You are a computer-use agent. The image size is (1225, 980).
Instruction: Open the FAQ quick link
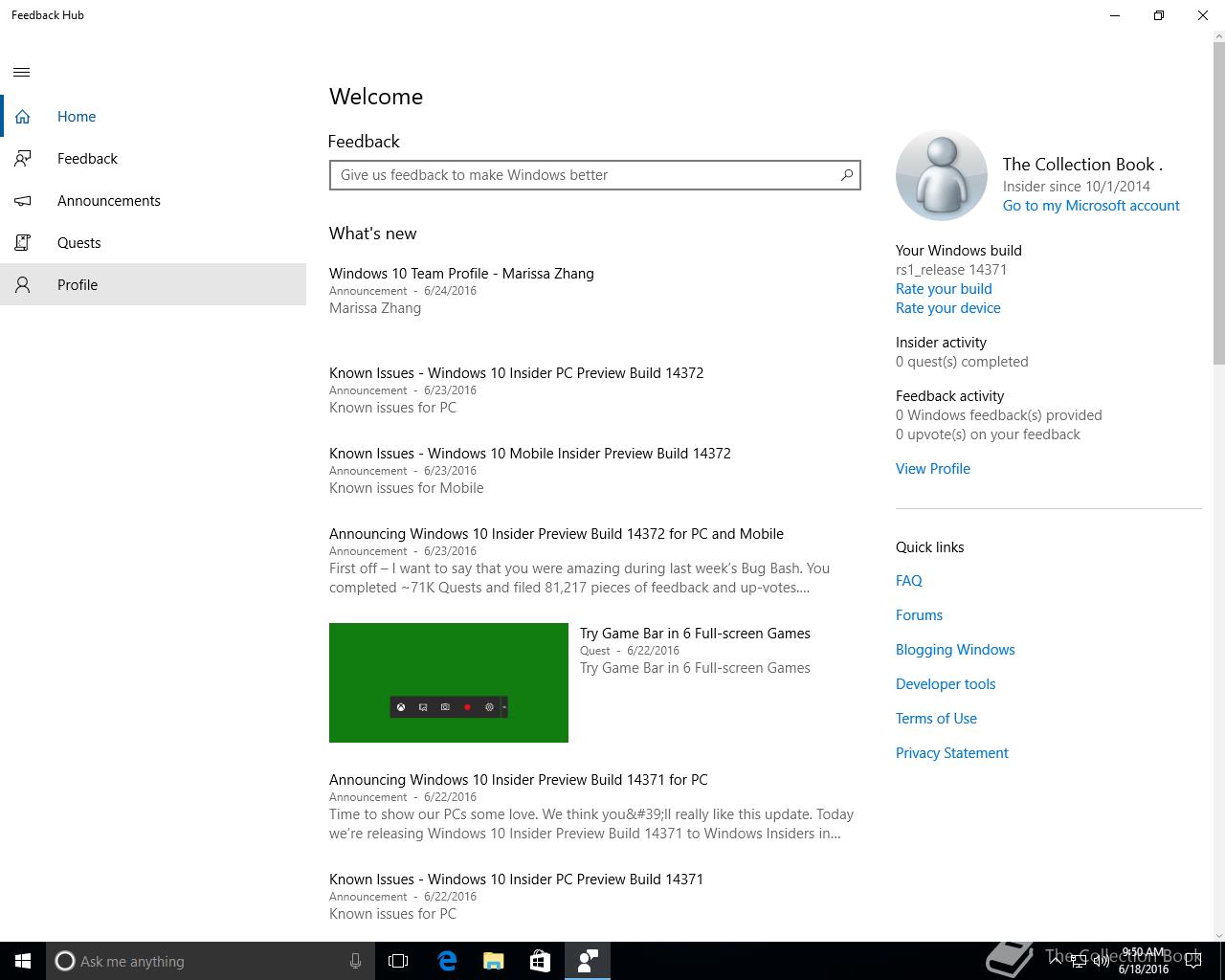[x=909, y=581]
